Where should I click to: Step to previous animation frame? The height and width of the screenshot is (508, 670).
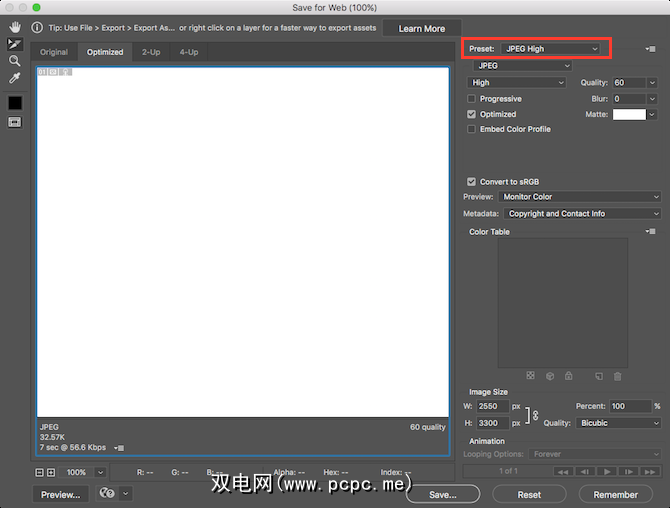pos(585,472)
